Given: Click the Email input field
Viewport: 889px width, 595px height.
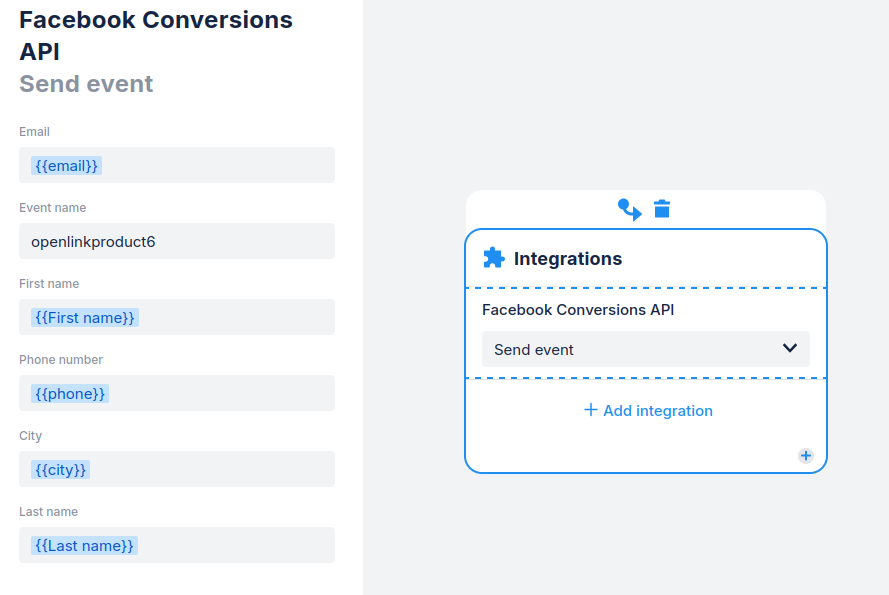Looking at the screenshot, I should 220,165.
